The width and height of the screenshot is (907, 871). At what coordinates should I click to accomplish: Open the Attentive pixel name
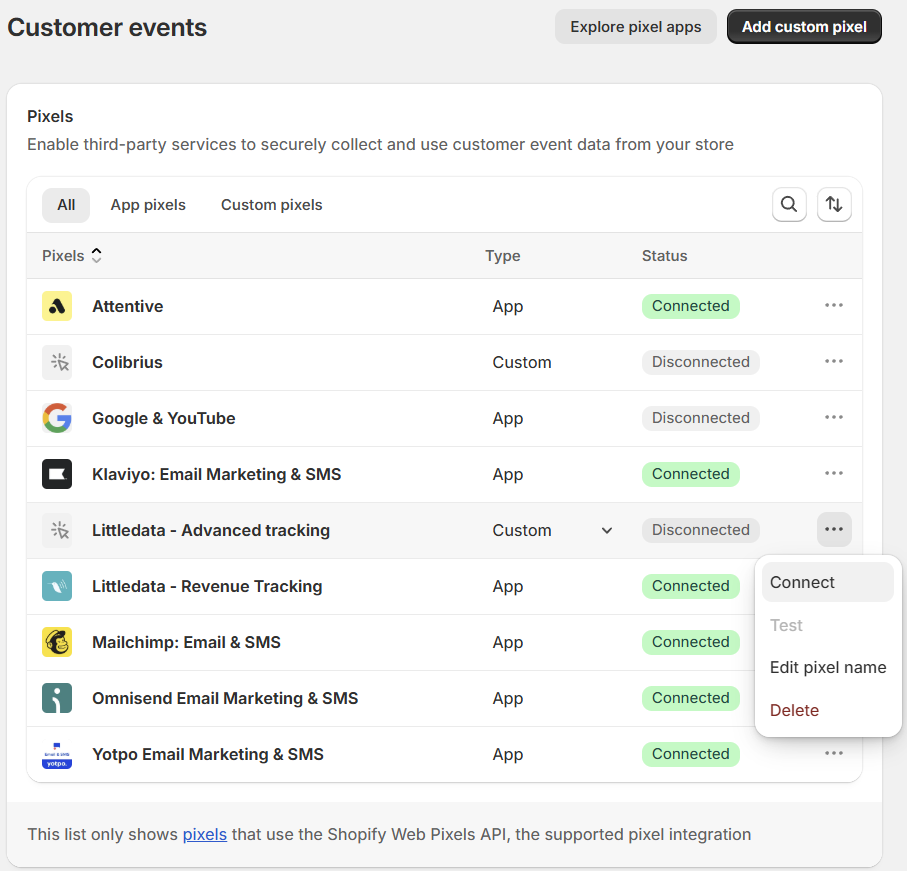pos(128,306)
